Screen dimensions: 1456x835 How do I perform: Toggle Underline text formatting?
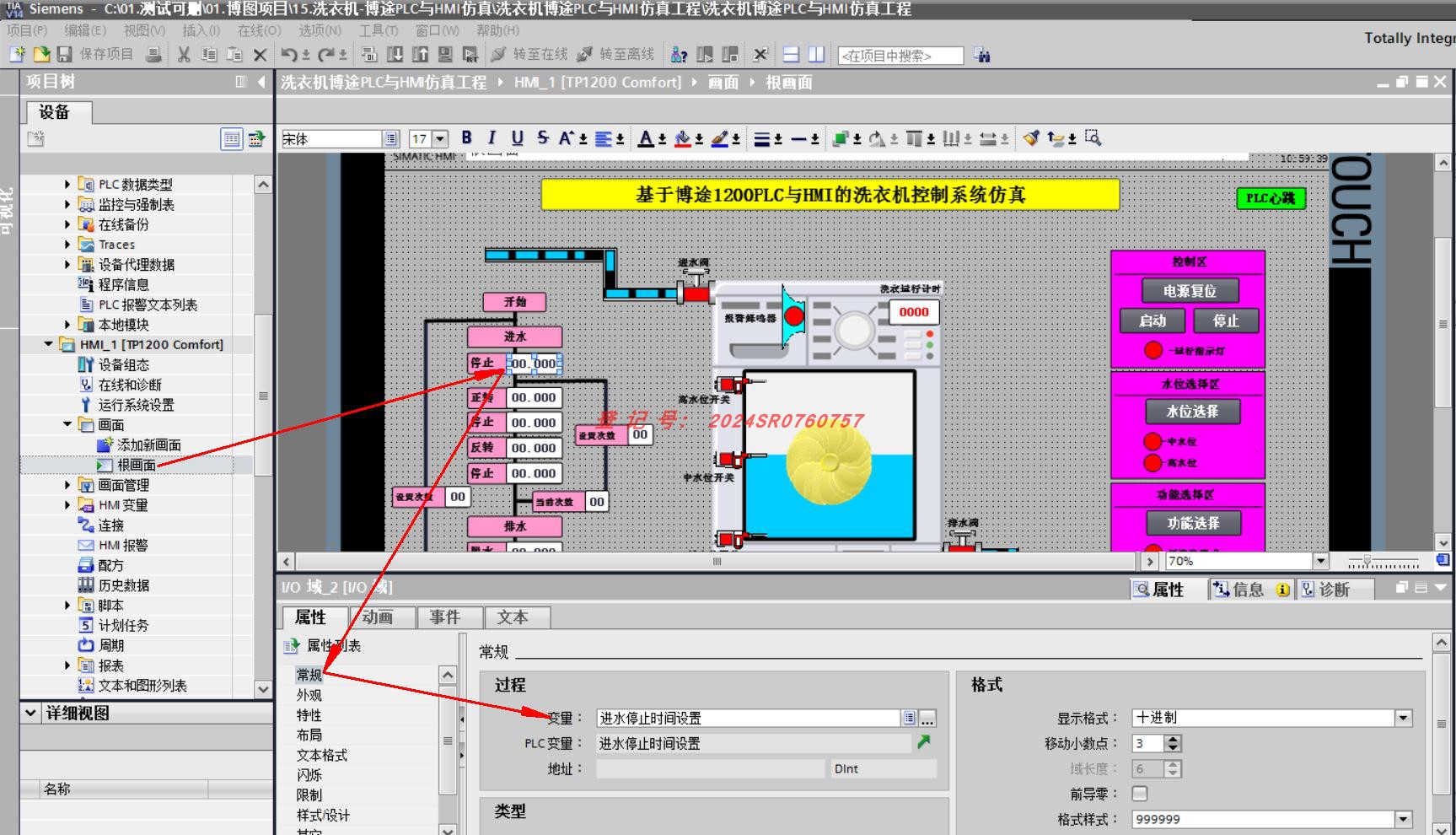[x=518, y=137]
